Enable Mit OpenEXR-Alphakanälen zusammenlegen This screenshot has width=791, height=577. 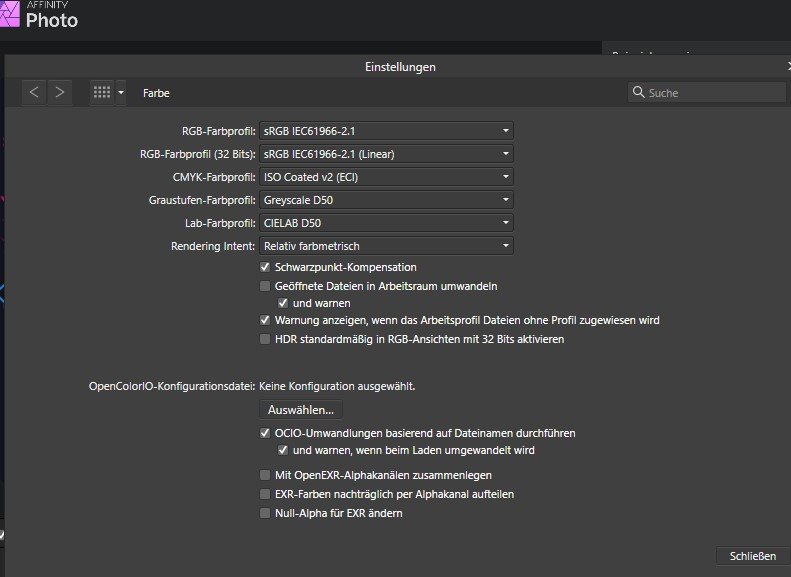(x=265, y=475)
